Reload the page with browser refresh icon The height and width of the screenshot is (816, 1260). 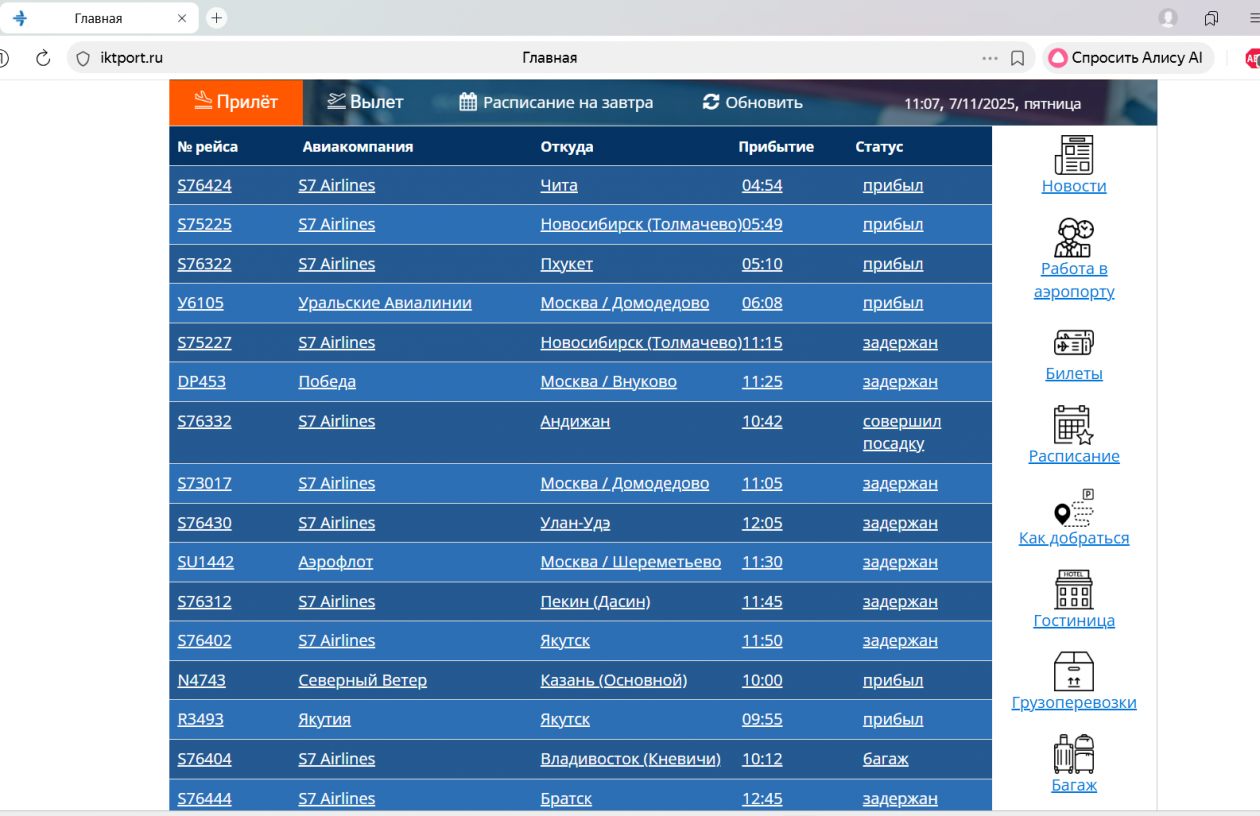[x=43, y=58]
